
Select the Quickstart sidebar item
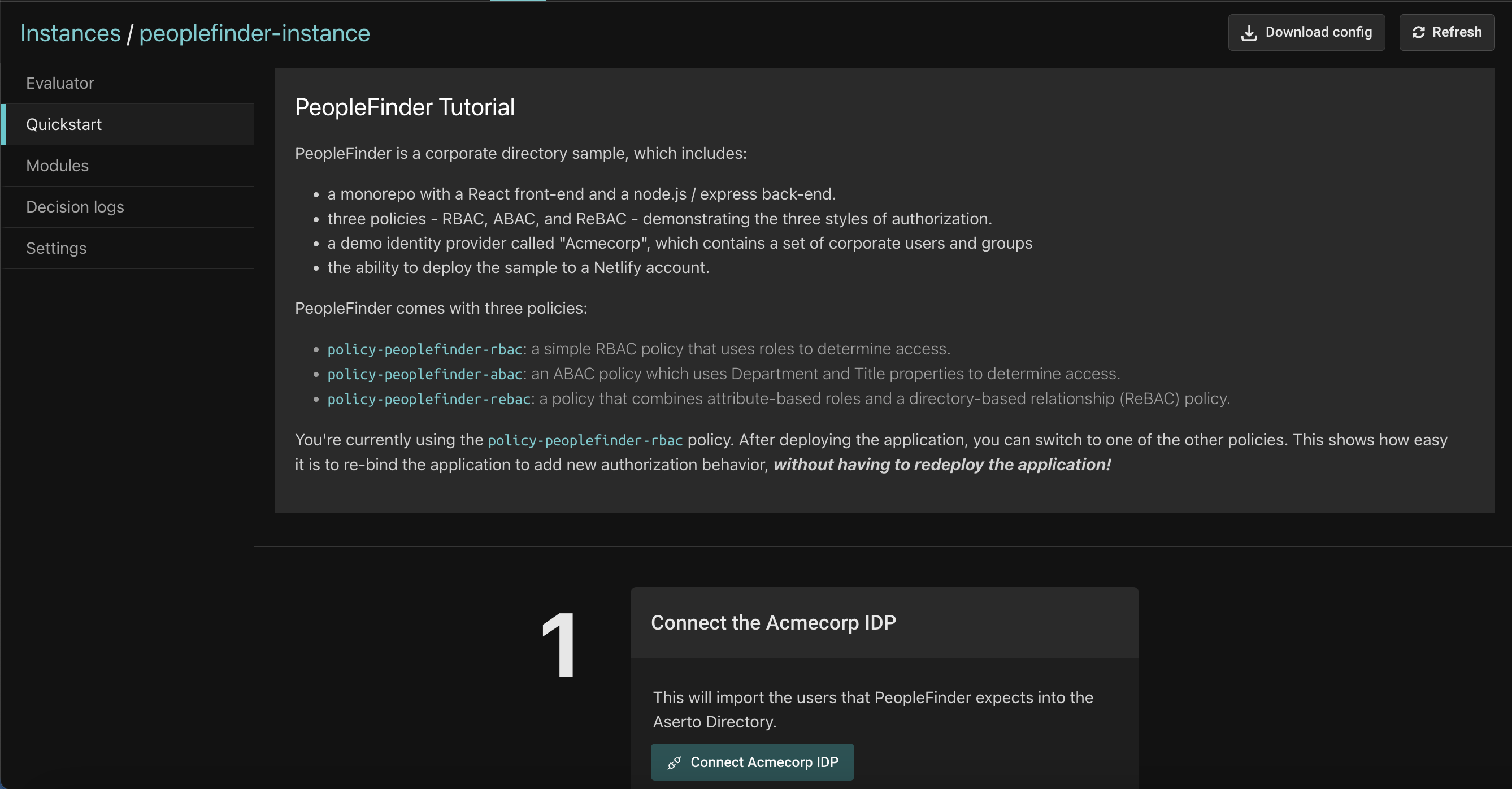63,124
